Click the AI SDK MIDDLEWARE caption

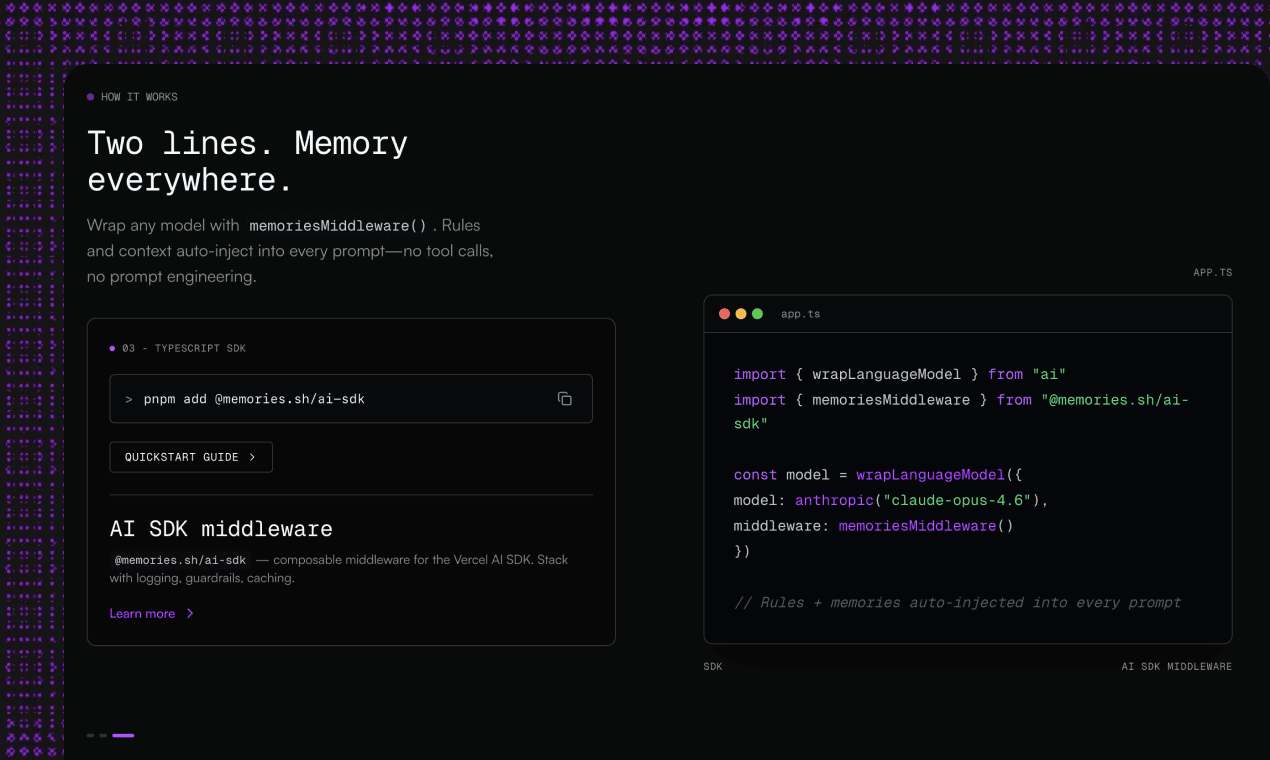(1177, 665)
